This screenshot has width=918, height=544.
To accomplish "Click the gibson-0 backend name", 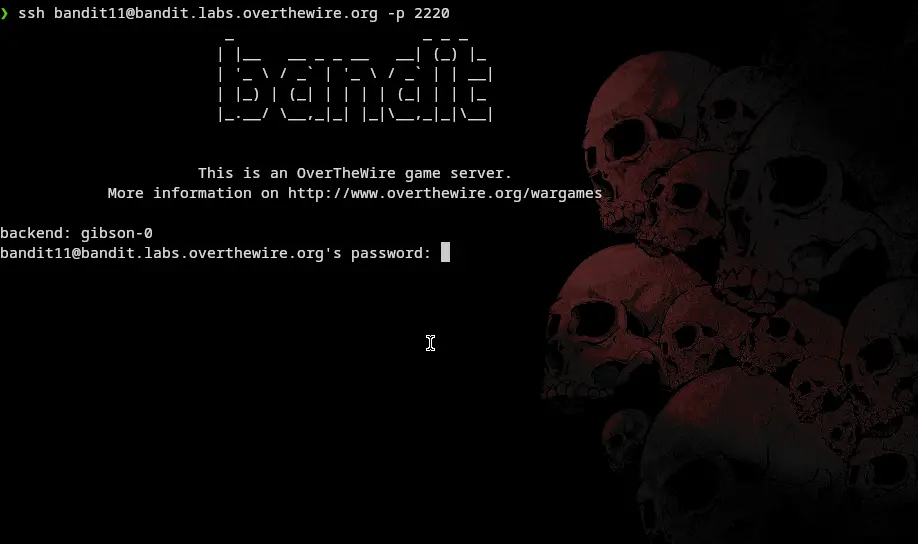I will point(117,233).
